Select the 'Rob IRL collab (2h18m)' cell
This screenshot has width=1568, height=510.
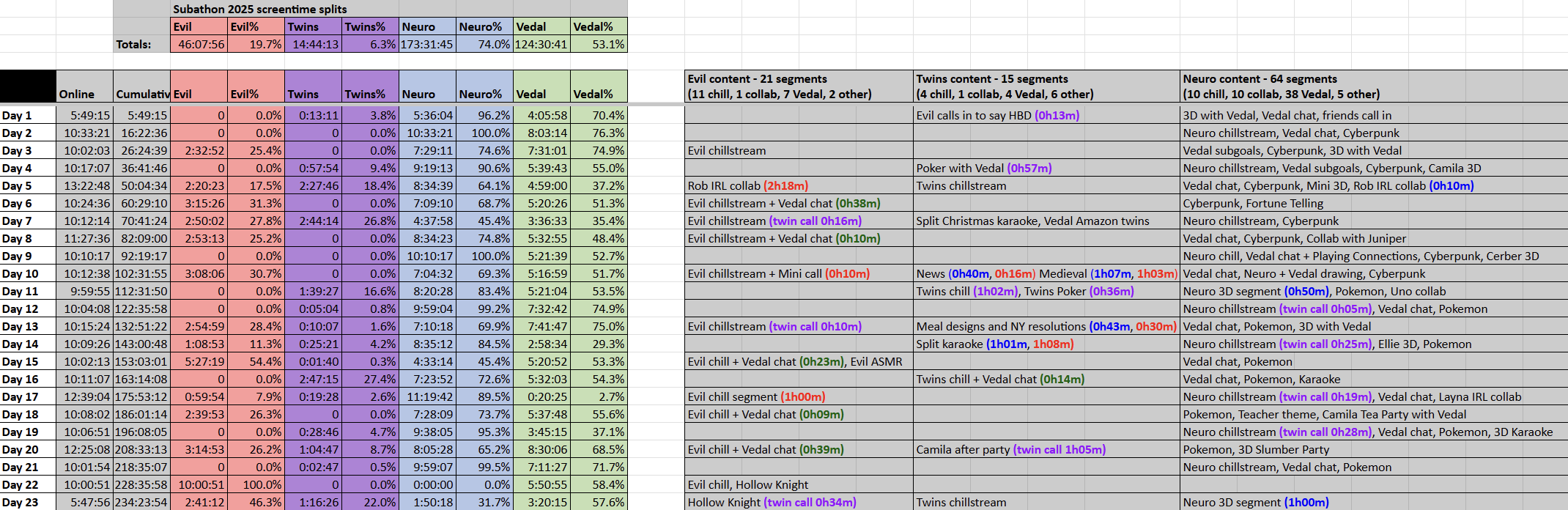coord(799,185)
